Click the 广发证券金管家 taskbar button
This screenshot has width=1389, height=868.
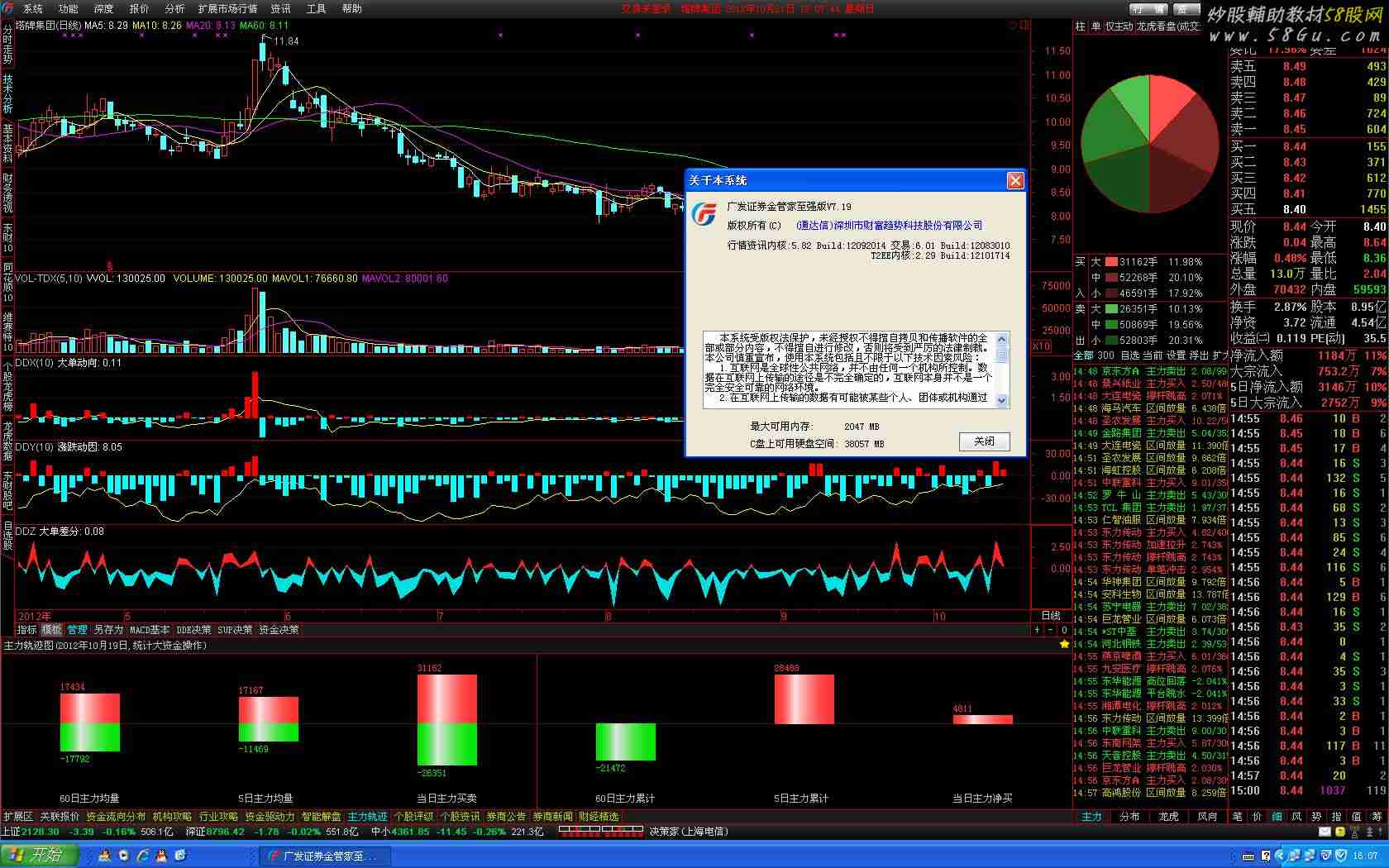click(x=326, y=856)
